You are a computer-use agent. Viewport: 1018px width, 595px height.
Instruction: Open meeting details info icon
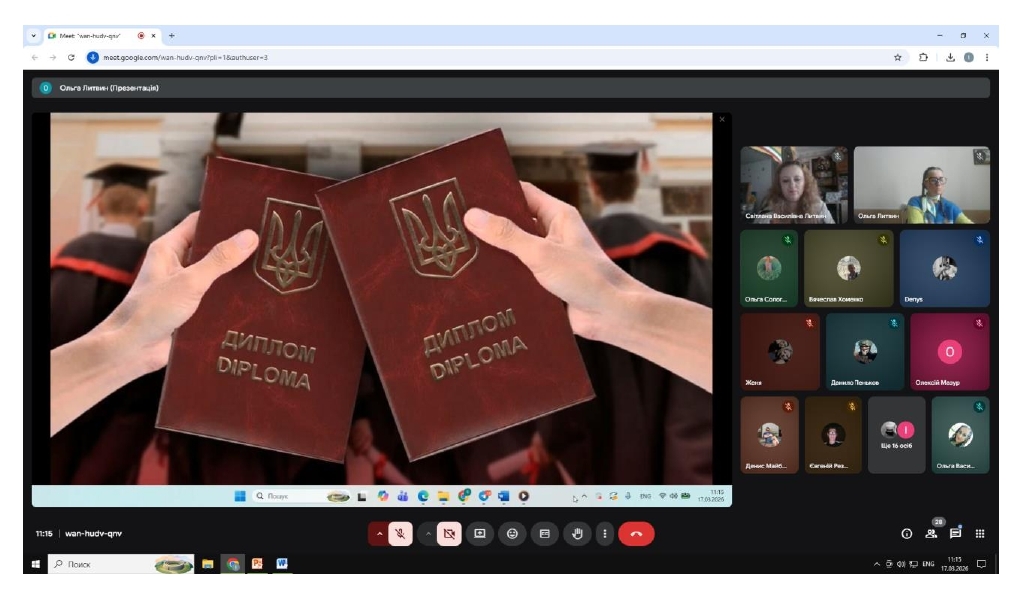[x=907, y=534]
